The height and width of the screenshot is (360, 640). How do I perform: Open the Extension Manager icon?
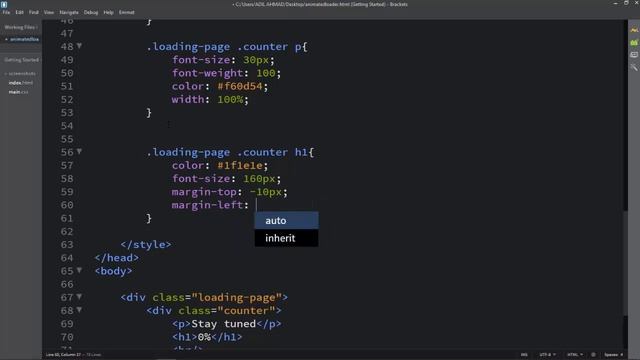click(x=634, y=42)
